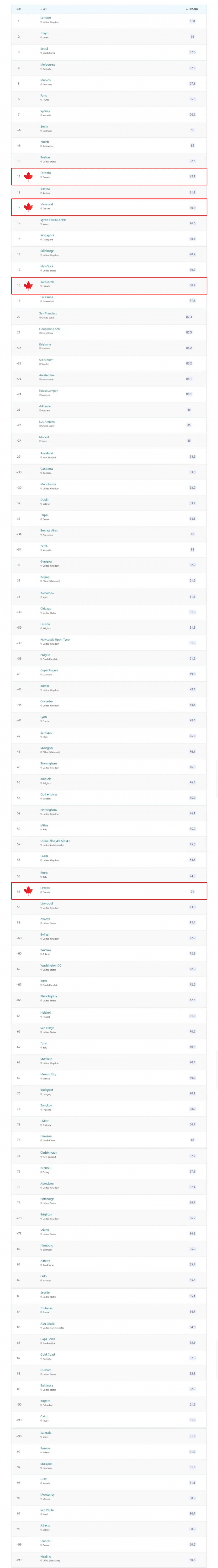Open the London city link

click(46, 18)
